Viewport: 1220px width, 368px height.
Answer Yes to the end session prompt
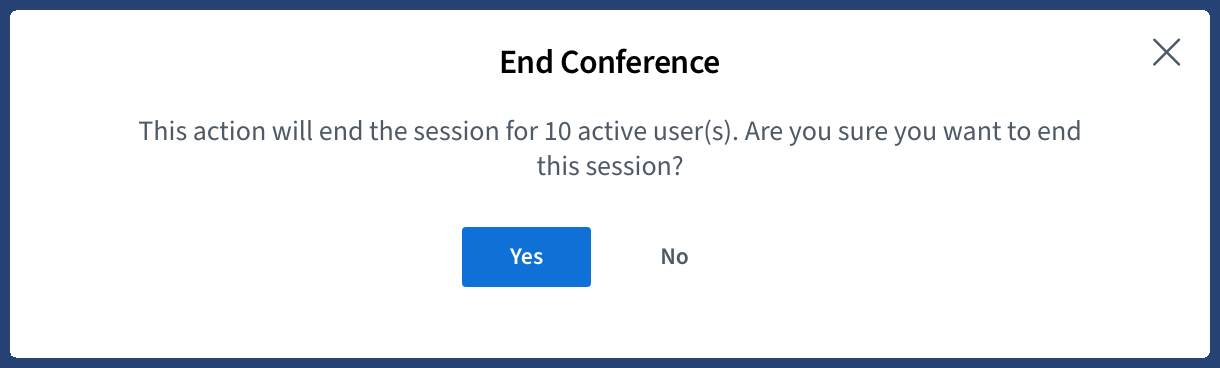[526, 257]
